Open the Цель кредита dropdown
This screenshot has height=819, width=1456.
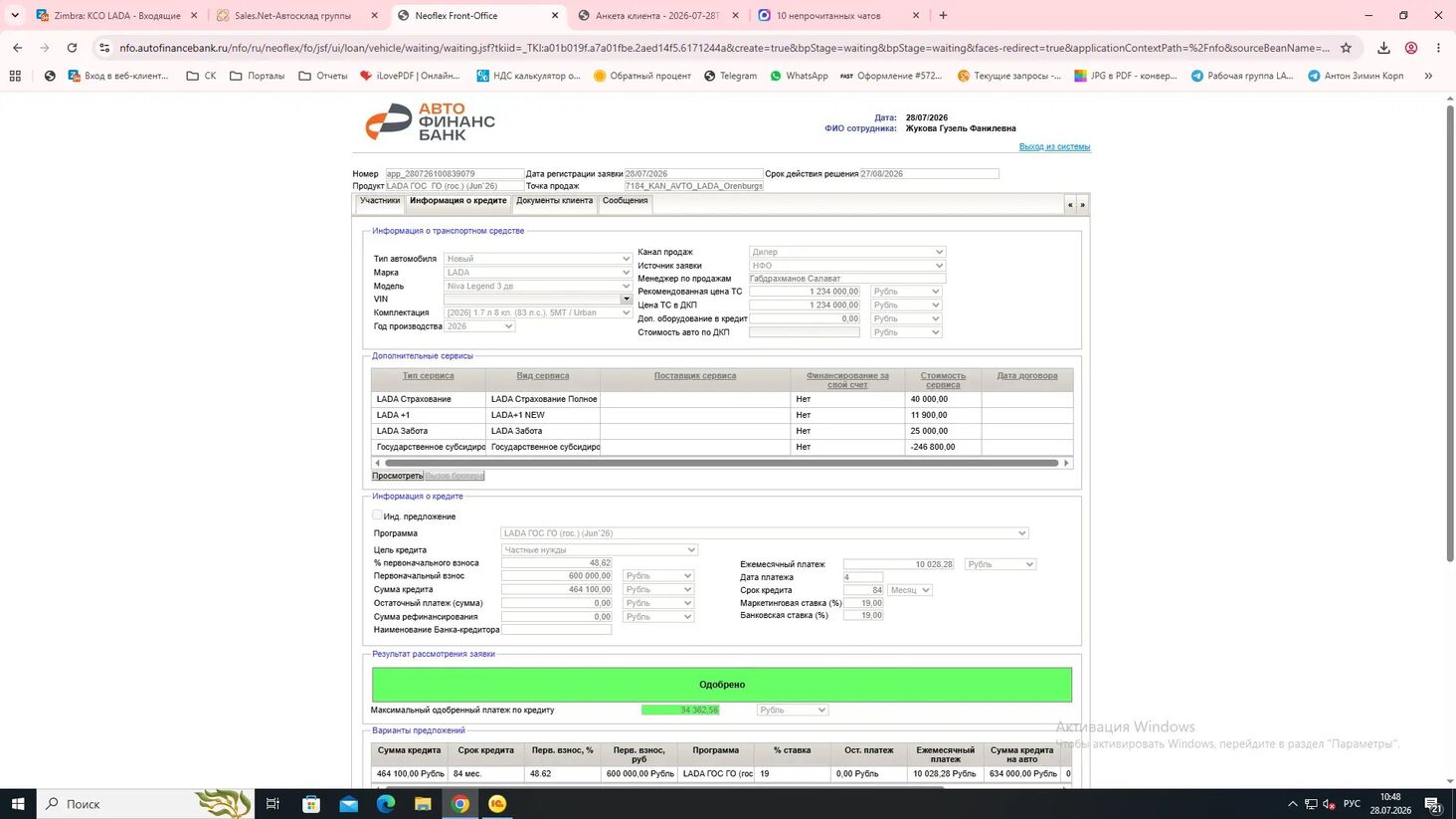(x=599, y=549)
